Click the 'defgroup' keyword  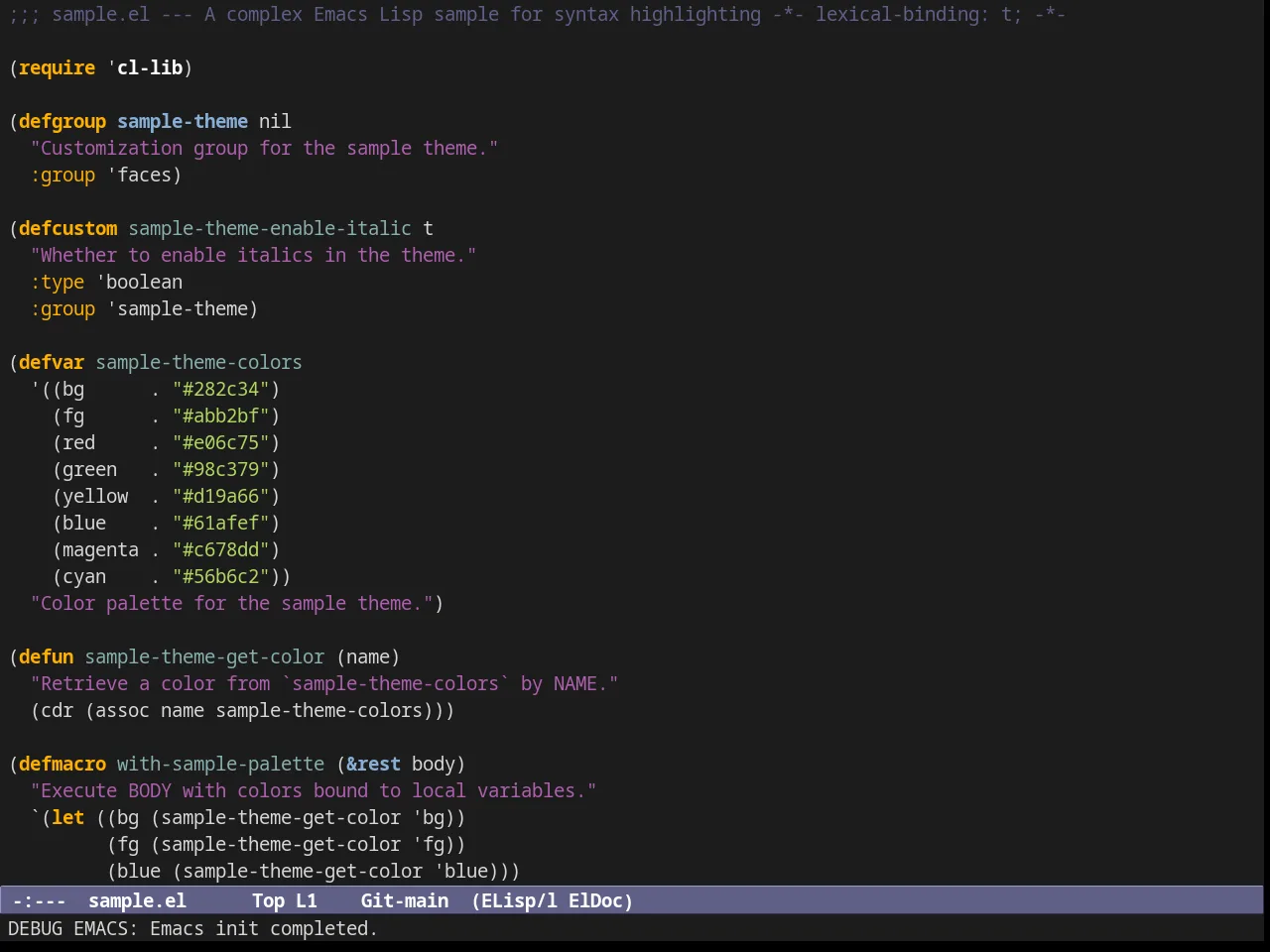tap(63, 121)
